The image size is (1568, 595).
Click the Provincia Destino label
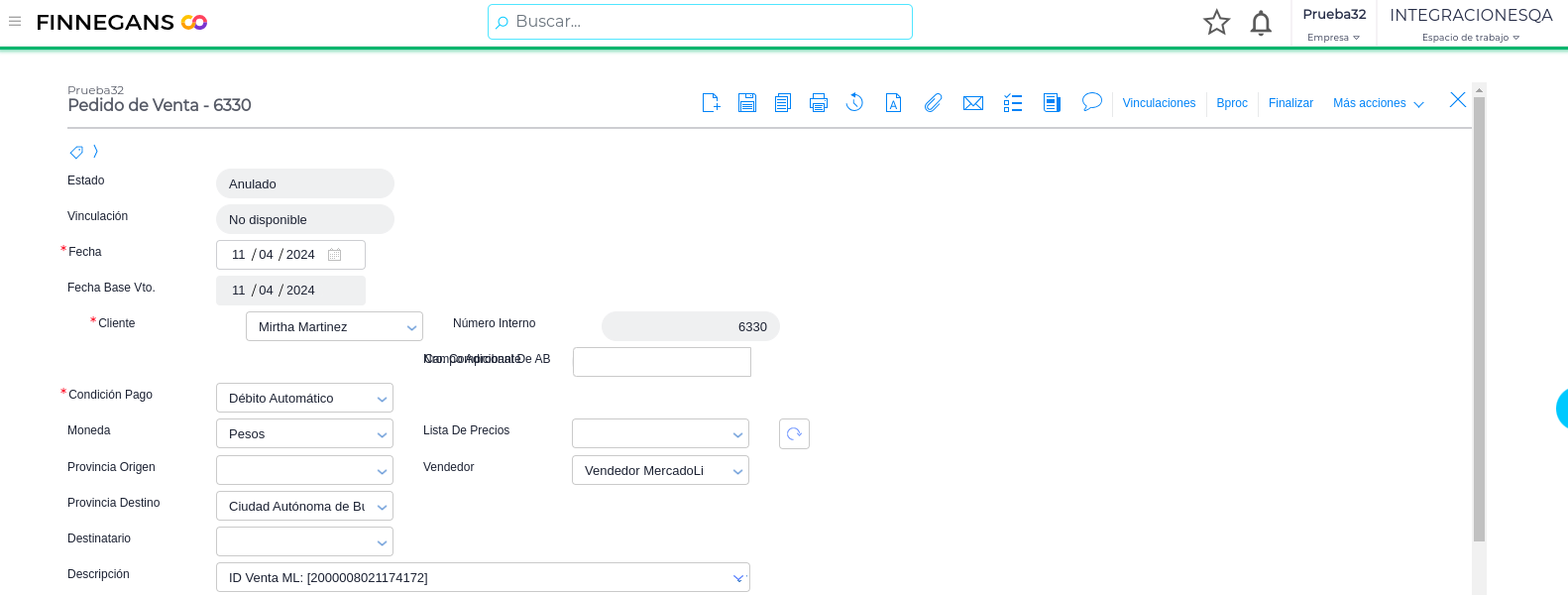coord(113,503)
